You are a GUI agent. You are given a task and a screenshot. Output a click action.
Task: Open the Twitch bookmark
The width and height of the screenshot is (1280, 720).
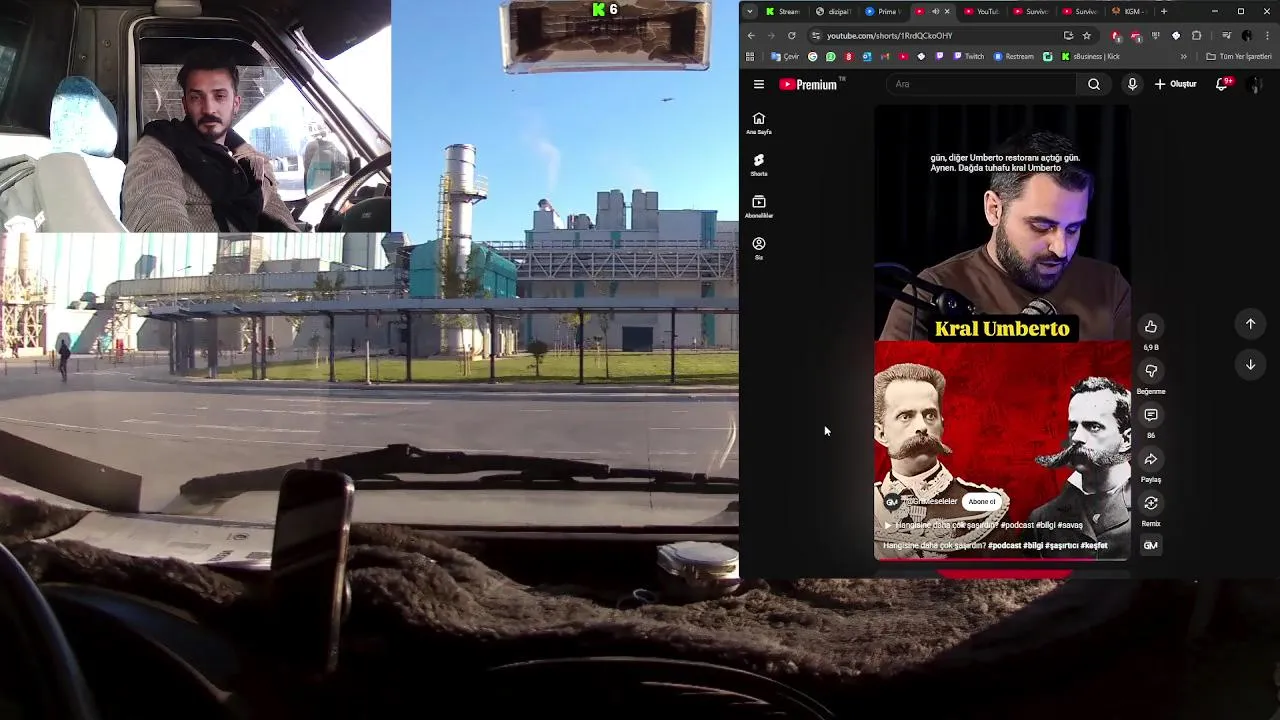(967, 57)
